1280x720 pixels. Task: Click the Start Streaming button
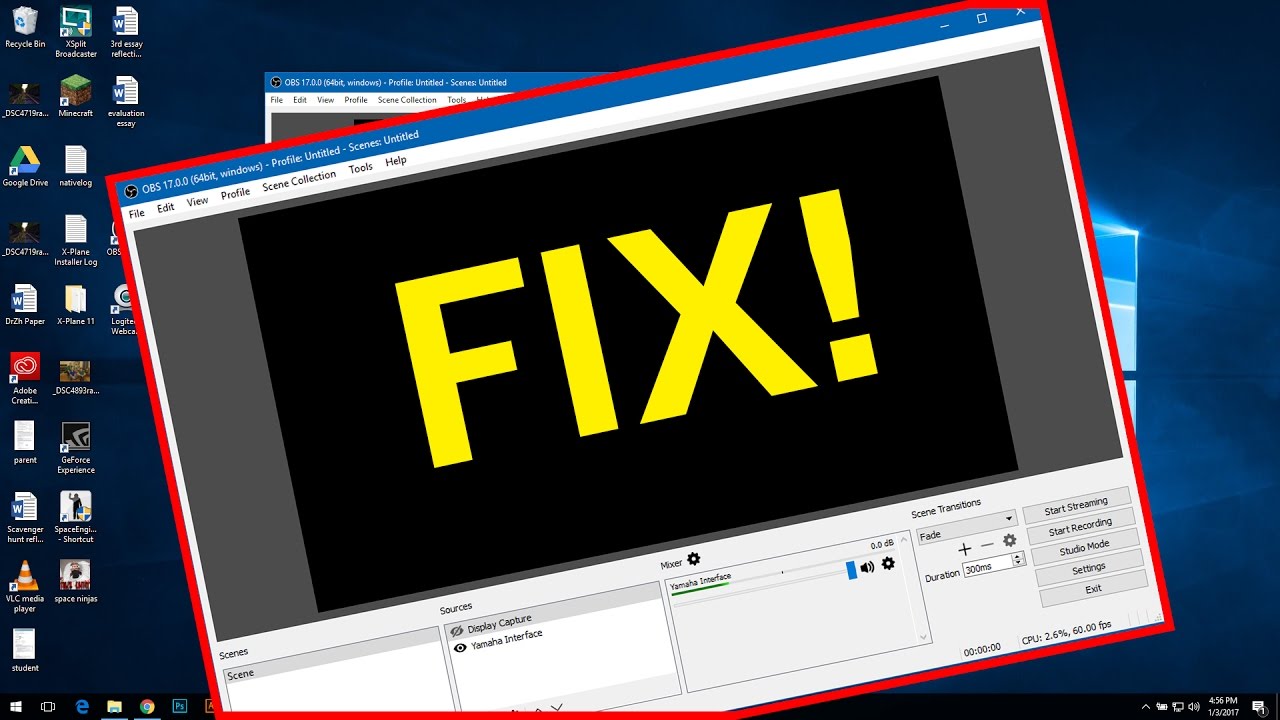[1076, 505]
